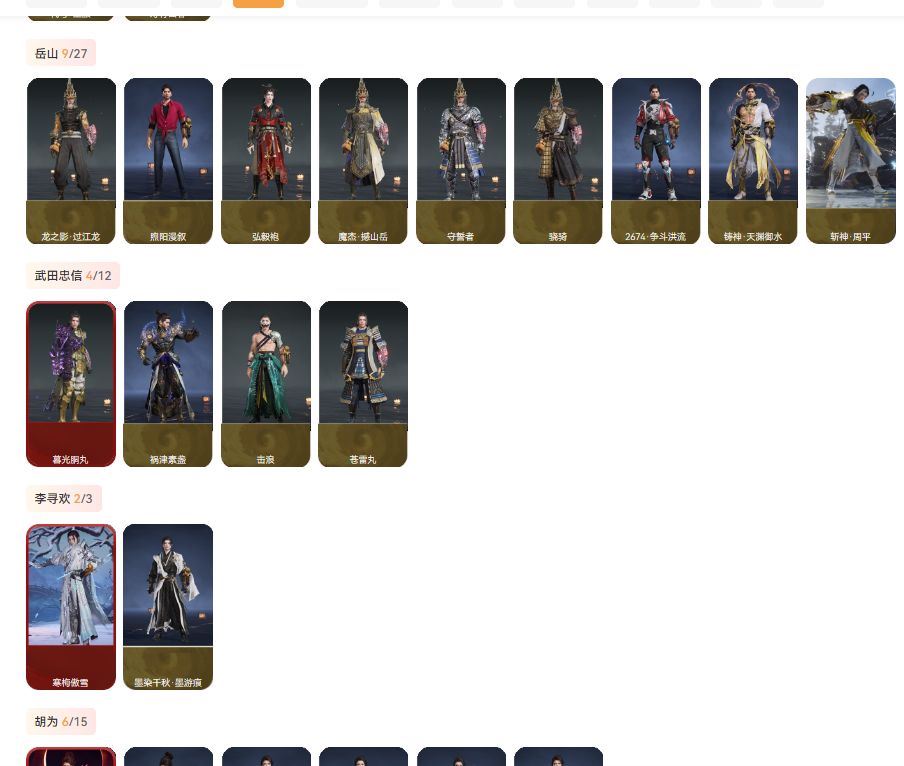Image resolution: width=904 pixels, height=766 pixels.
Task: Open the 龙之影·过江龙 skin card
Action: (x=71, y=161)
